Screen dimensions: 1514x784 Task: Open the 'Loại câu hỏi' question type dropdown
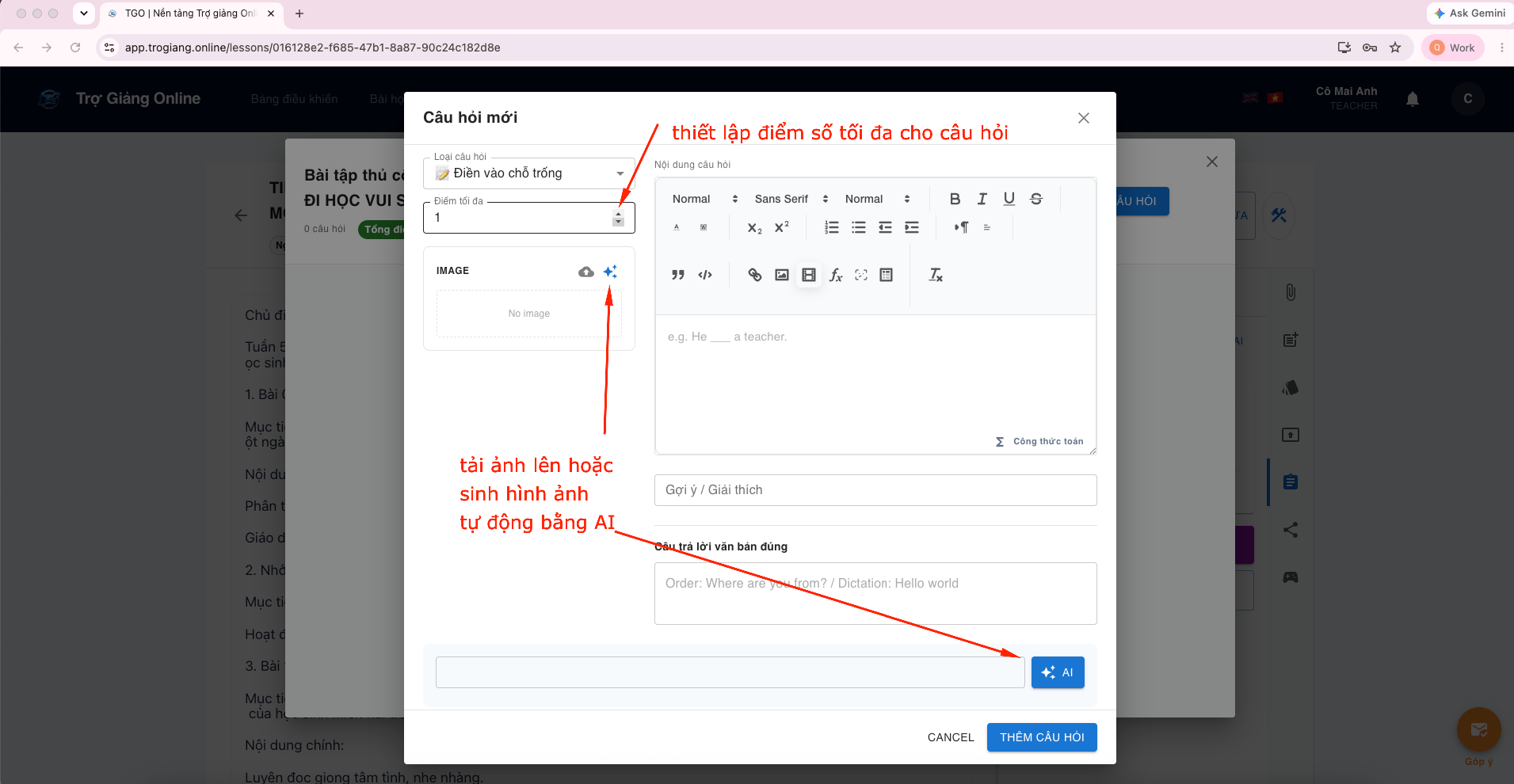coord(529,173)
